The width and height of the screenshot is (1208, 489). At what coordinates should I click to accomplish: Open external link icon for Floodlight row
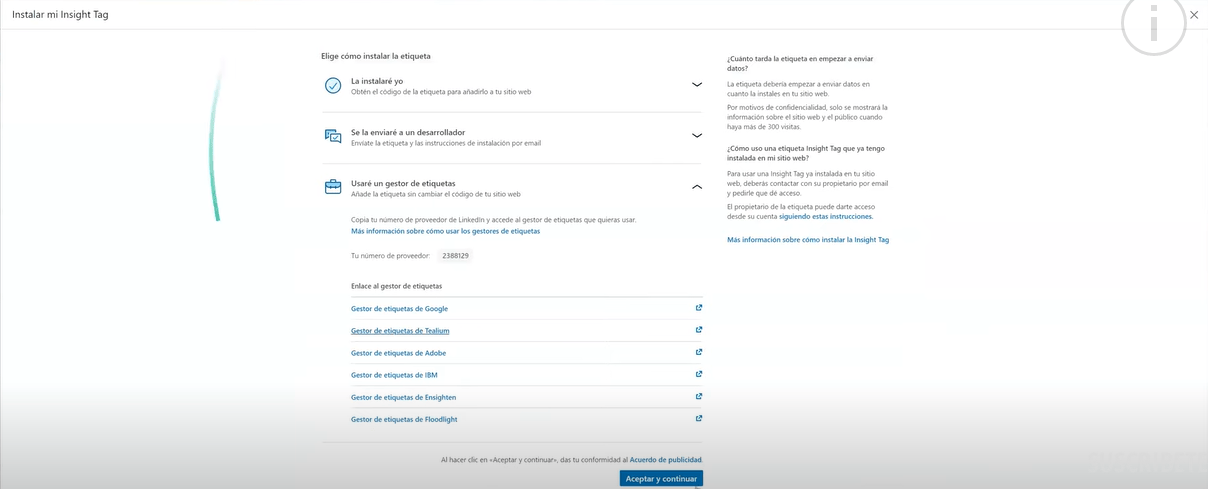tap(699, 418)
